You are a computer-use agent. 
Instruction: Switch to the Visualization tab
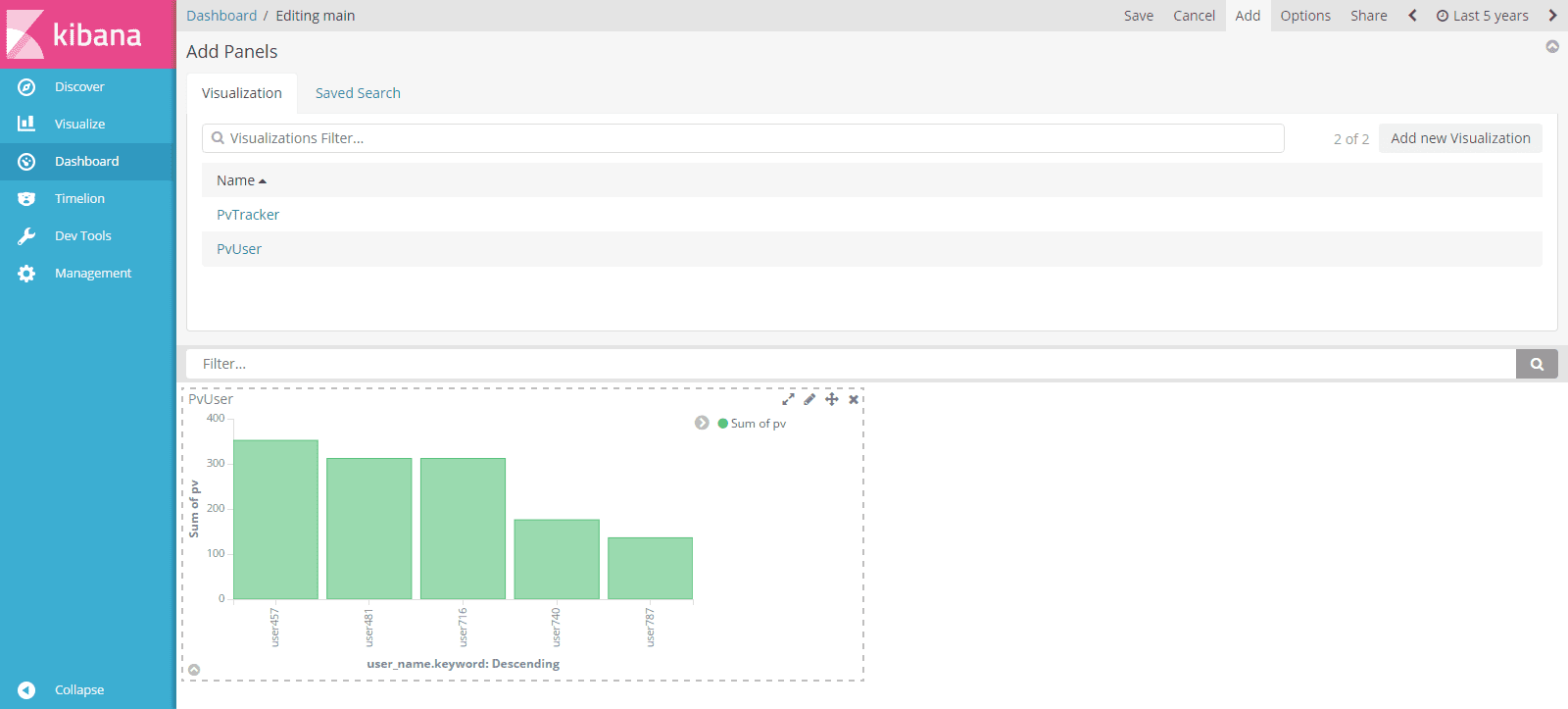(242, 93)
